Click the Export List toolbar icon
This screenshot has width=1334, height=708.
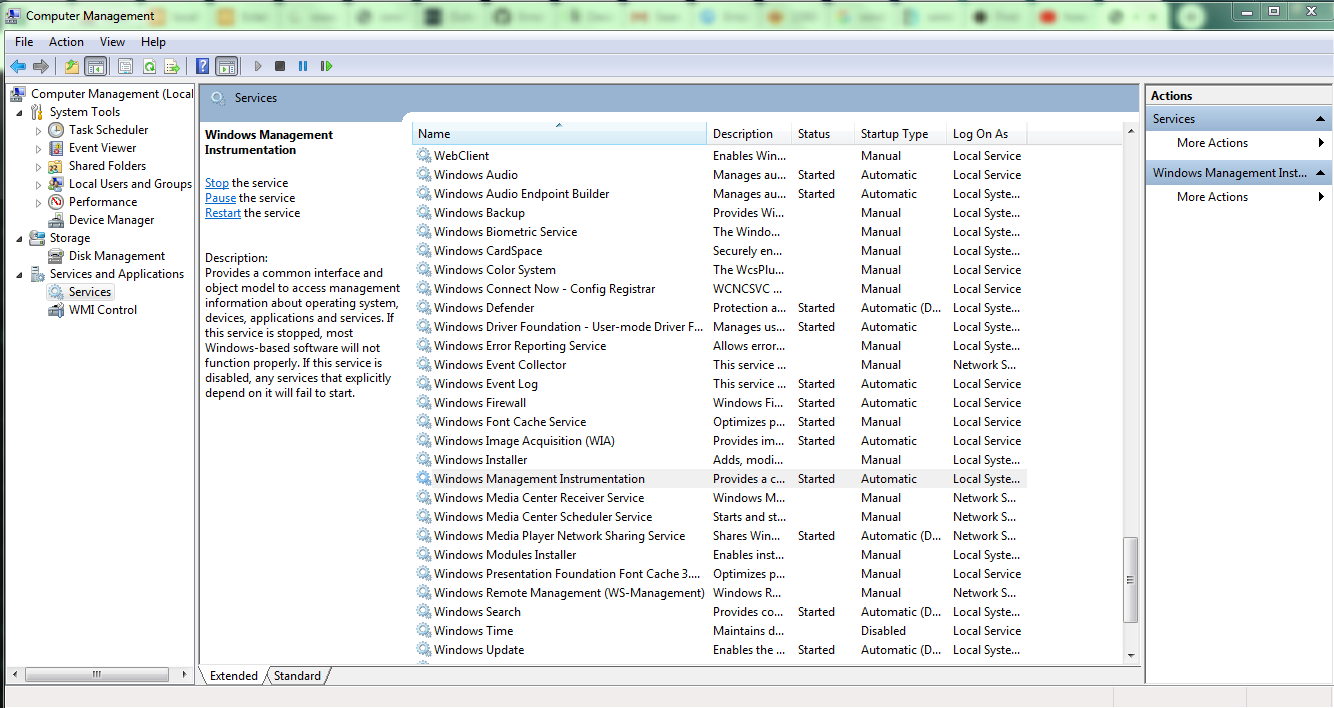pos(172,66)
